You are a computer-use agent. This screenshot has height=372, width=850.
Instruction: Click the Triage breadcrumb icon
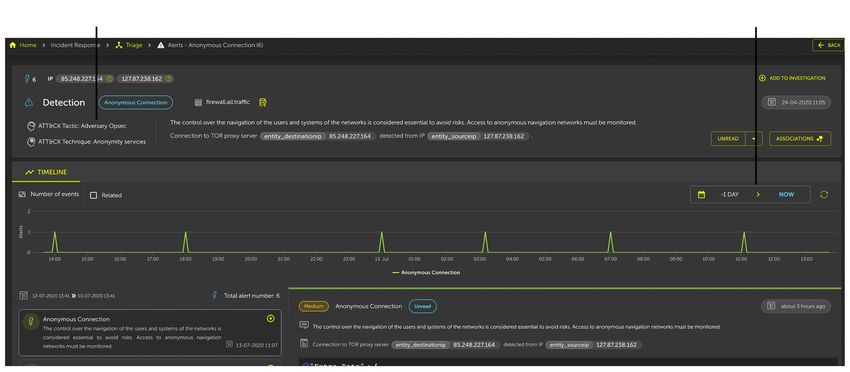pyautogui.click(x=119, y=45)
